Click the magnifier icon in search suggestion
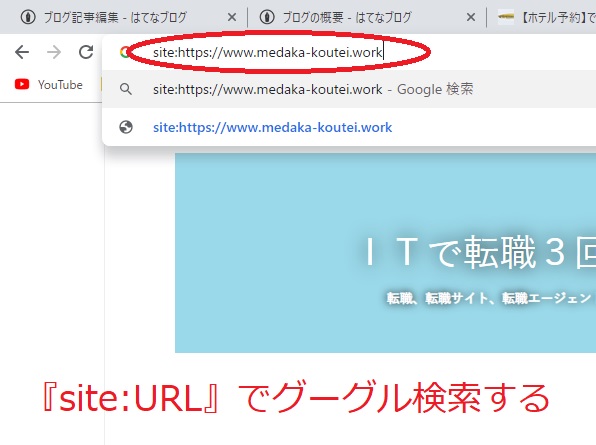596x445 pixels. click(126, 89)
